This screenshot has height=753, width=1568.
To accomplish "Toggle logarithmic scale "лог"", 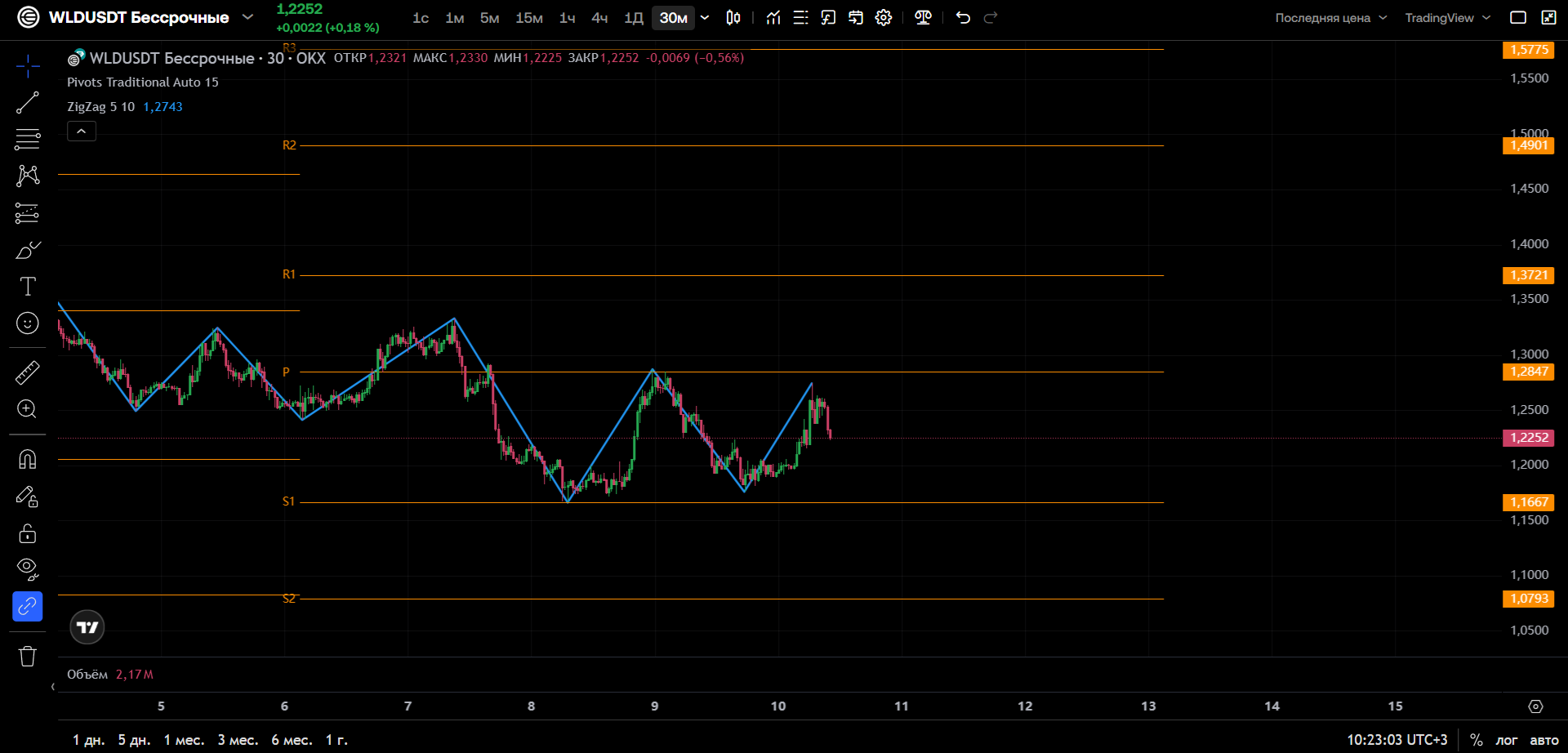I will [1506, 740].
